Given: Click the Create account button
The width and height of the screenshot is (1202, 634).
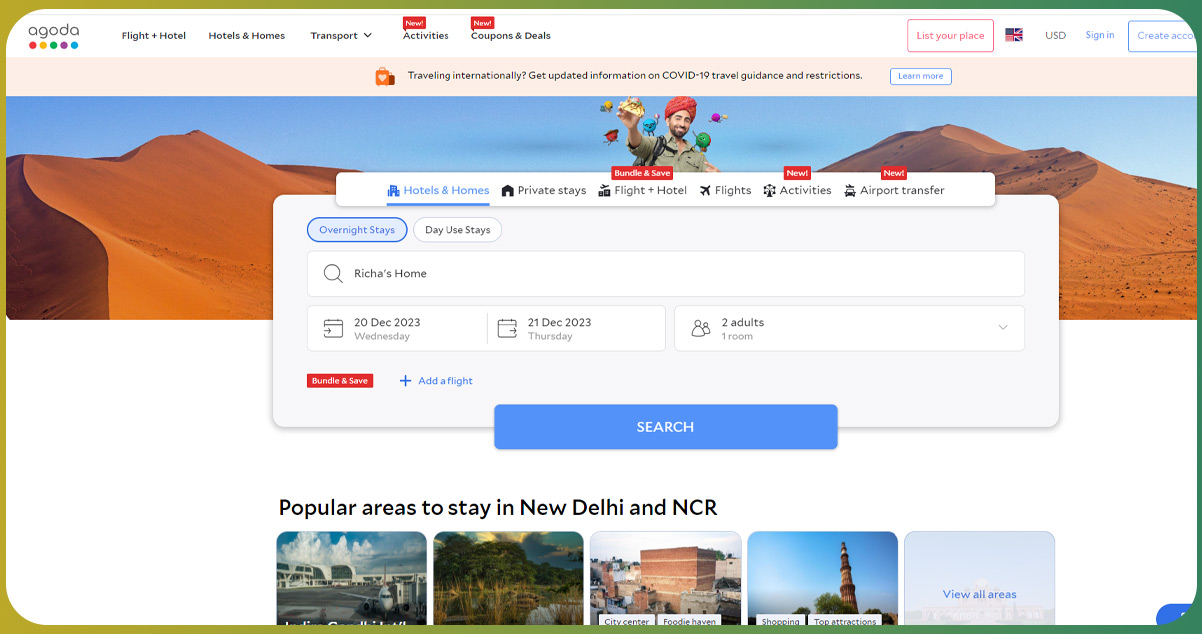Looking at the screenshot, I should click(1162, 36).
